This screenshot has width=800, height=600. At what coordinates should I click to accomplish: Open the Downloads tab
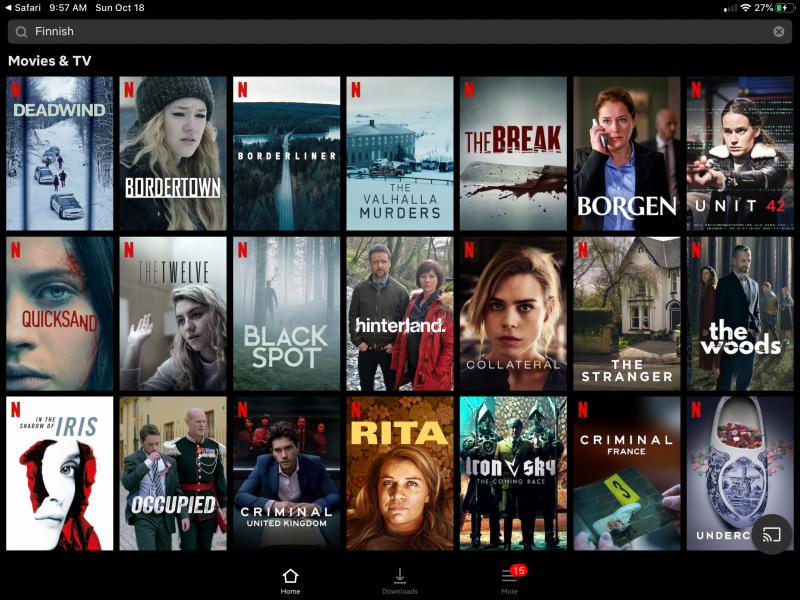point(400,581)
